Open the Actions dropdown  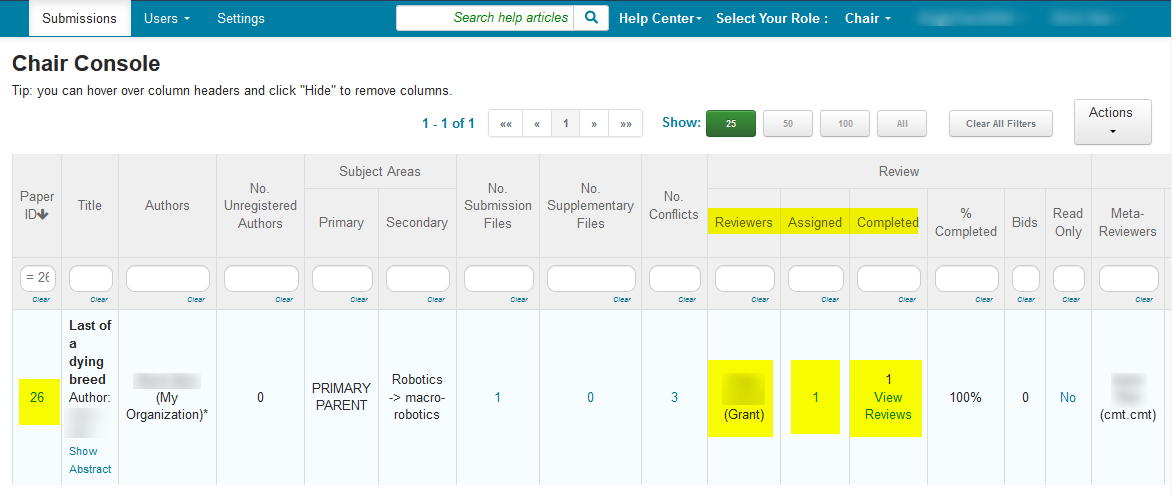[1112, 121]
